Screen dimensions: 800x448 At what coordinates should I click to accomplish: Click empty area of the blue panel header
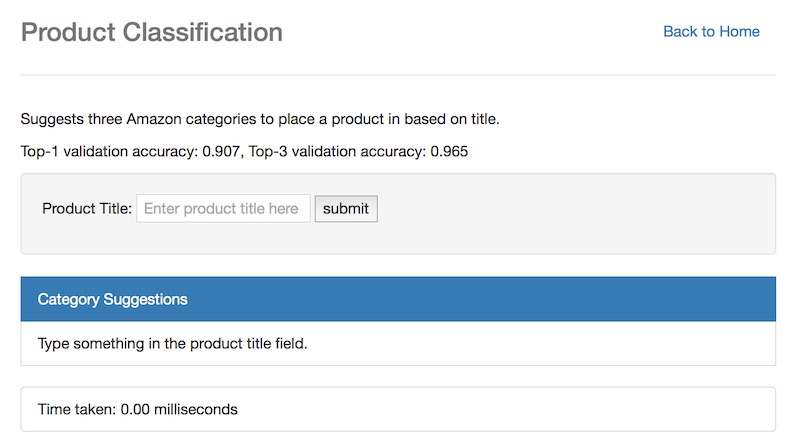click(x=500, y=299)
